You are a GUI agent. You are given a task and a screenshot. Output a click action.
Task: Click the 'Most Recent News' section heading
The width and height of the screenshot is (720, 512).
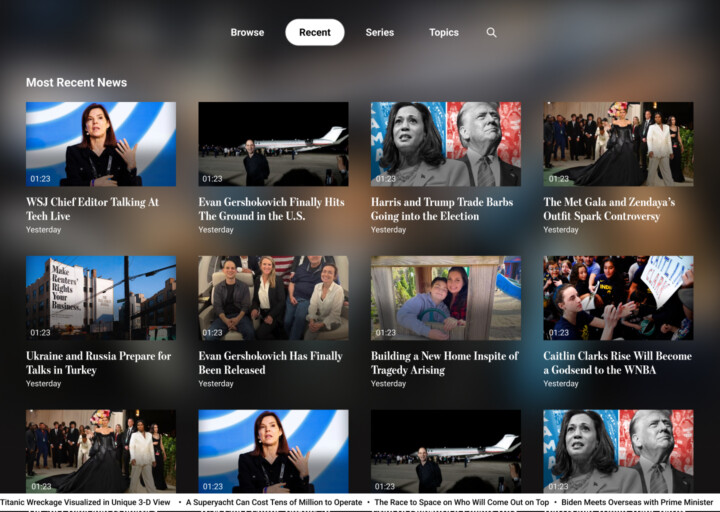pos(77,83)
